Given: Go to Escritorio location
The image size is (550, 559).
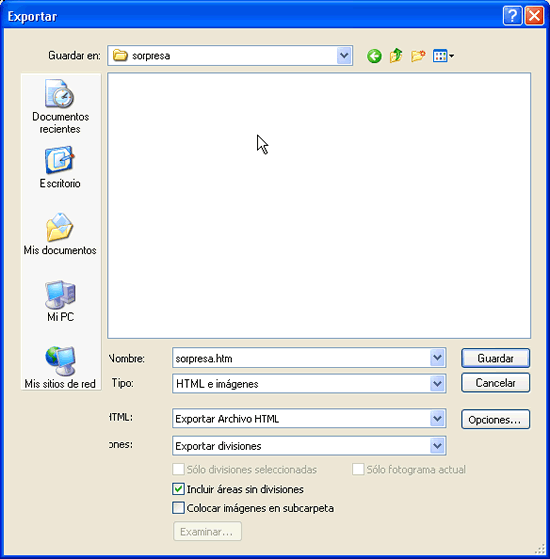Looking at the screenshot, I should (60, 168).
